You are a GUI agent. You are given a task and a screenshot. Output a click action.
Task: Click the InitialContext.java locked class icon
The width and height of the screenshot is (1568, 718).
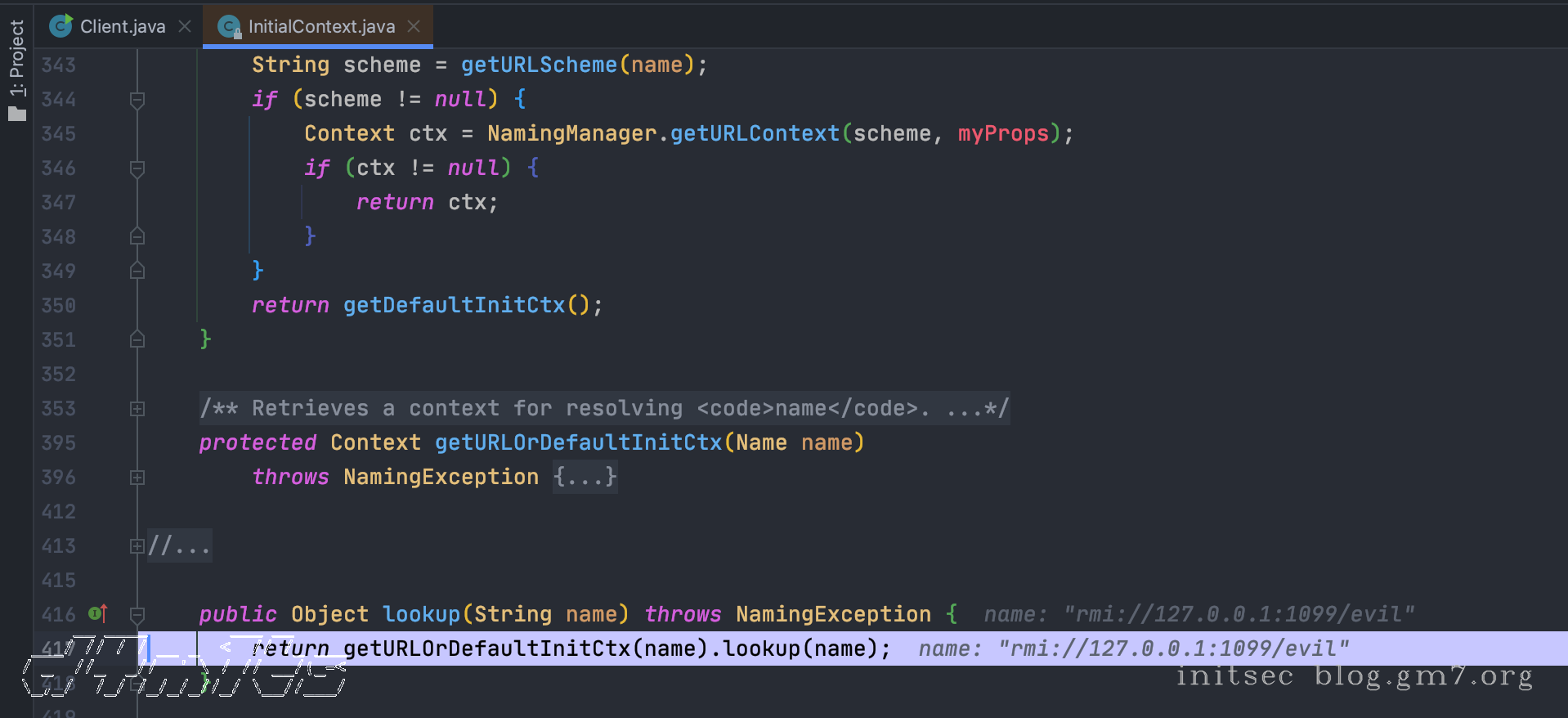tap(230, 27)
